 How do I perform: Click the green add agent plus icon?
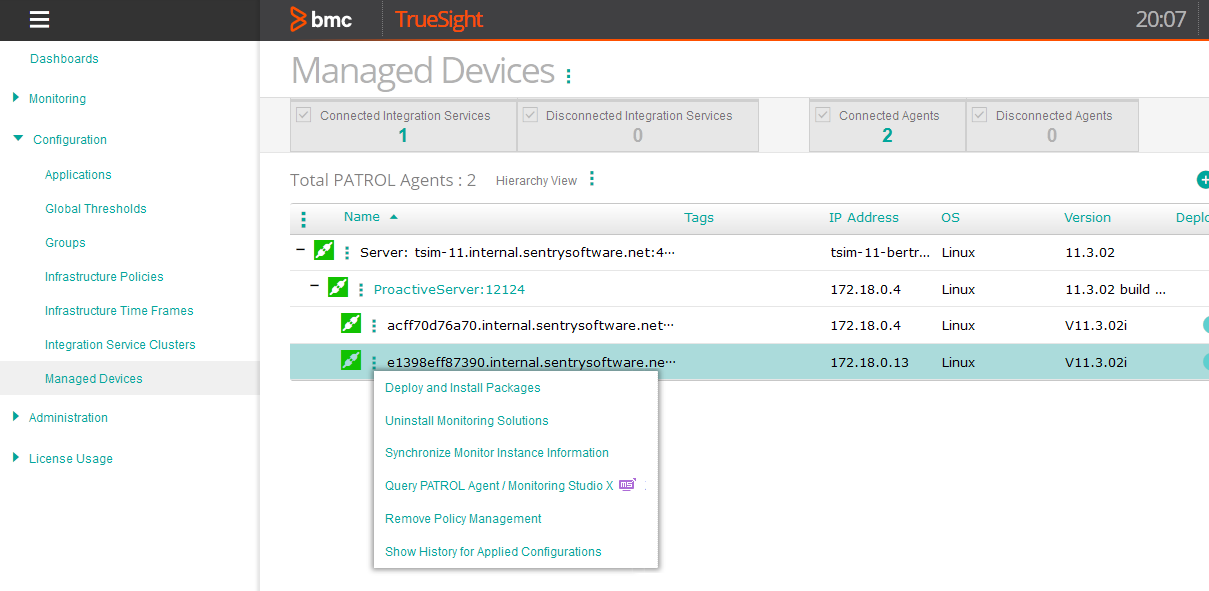(x=1203, y=180)
